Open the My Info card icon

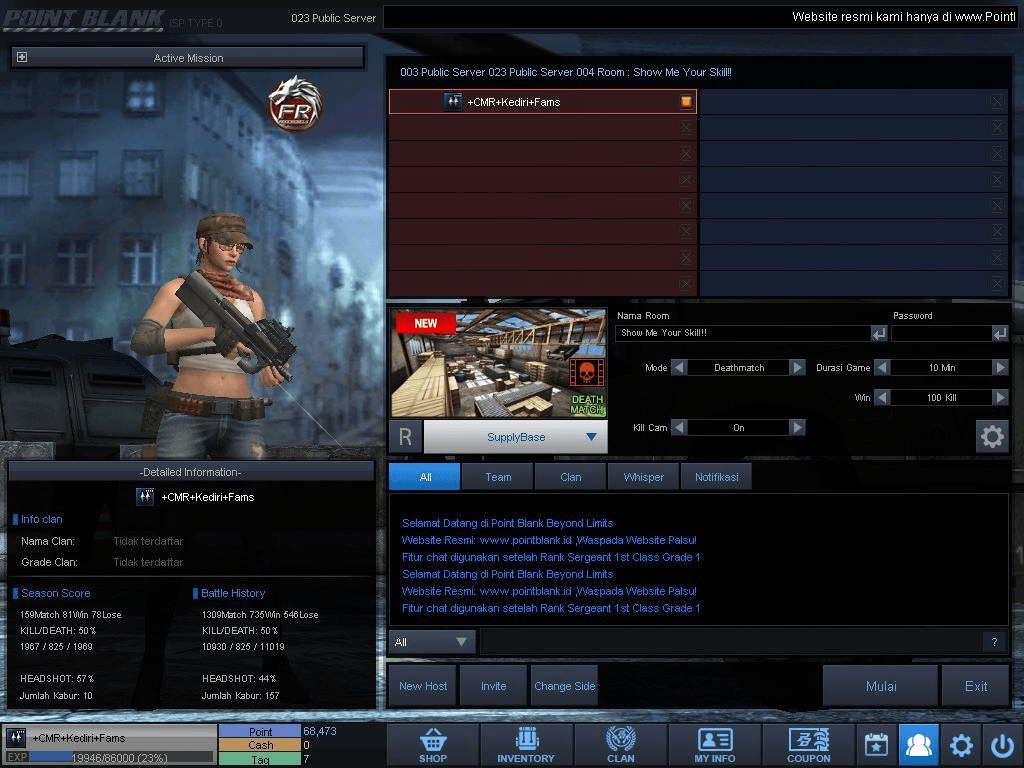click(714, 744)
